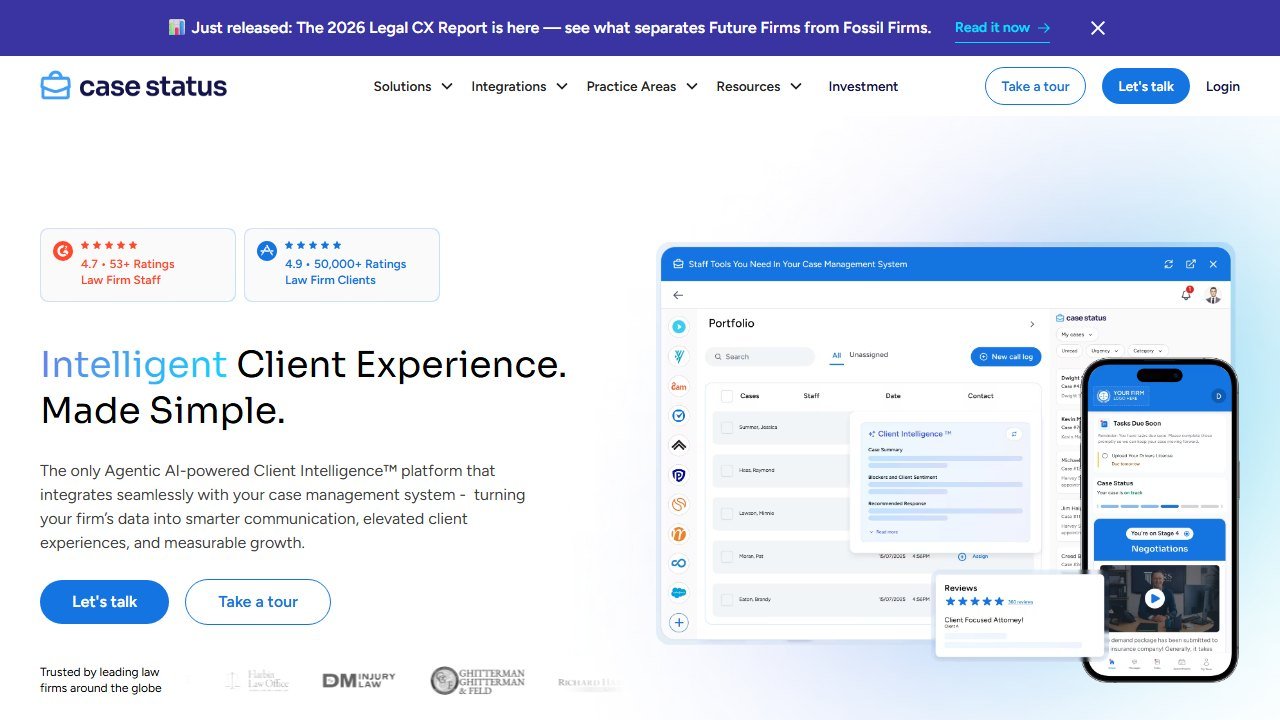
Task: Select the Upload Your Driver's License radio button
Action: (1104, 455)
